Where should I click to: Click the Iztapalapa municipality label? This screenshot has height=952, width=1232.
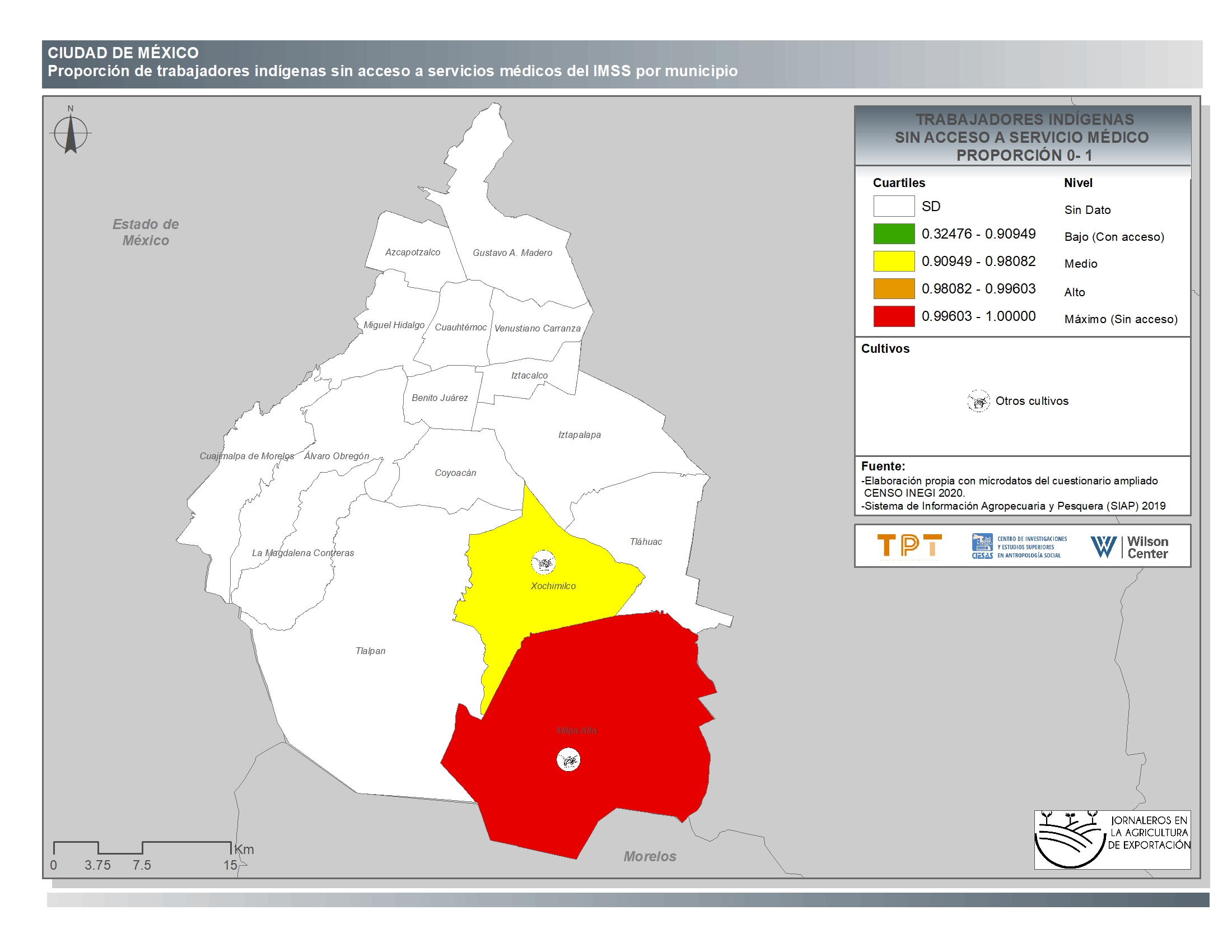pyautogui.click(x=580, y=435)
